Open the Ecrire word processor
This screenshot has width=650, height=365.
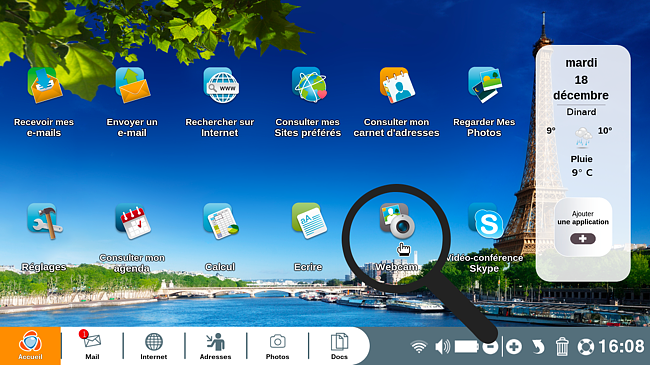point(309,221)
